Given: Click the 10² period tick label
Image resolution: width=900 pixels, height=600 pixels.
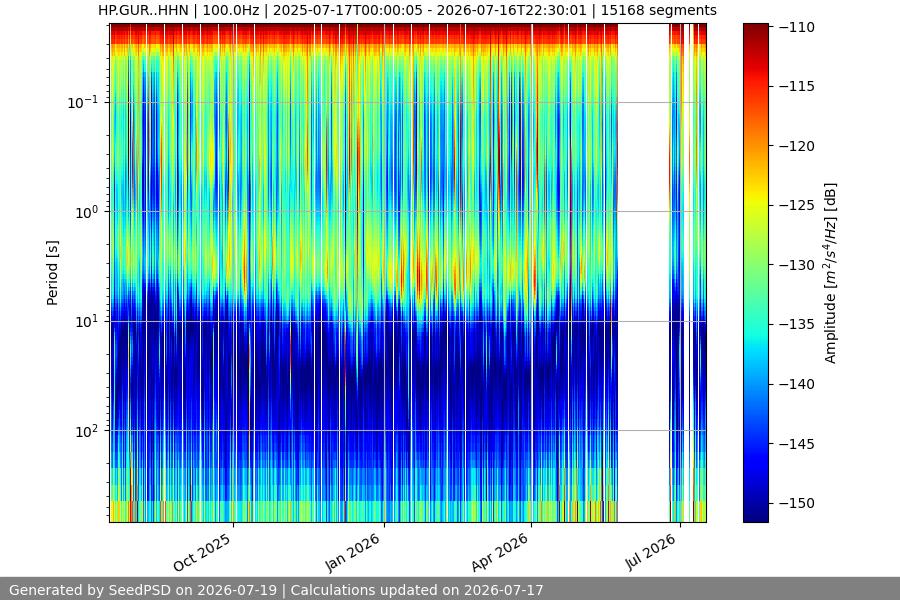Looking at the screenshot, I should pos(87,431).
